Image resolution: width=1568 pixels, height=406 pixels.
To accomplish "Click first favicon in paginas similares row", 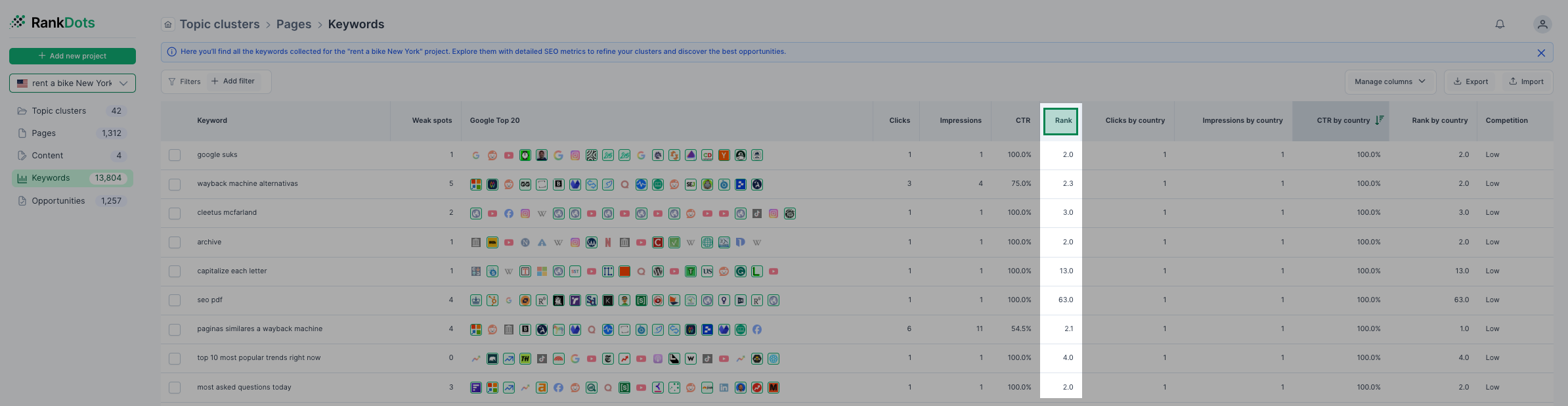I will tap(476, 330).
